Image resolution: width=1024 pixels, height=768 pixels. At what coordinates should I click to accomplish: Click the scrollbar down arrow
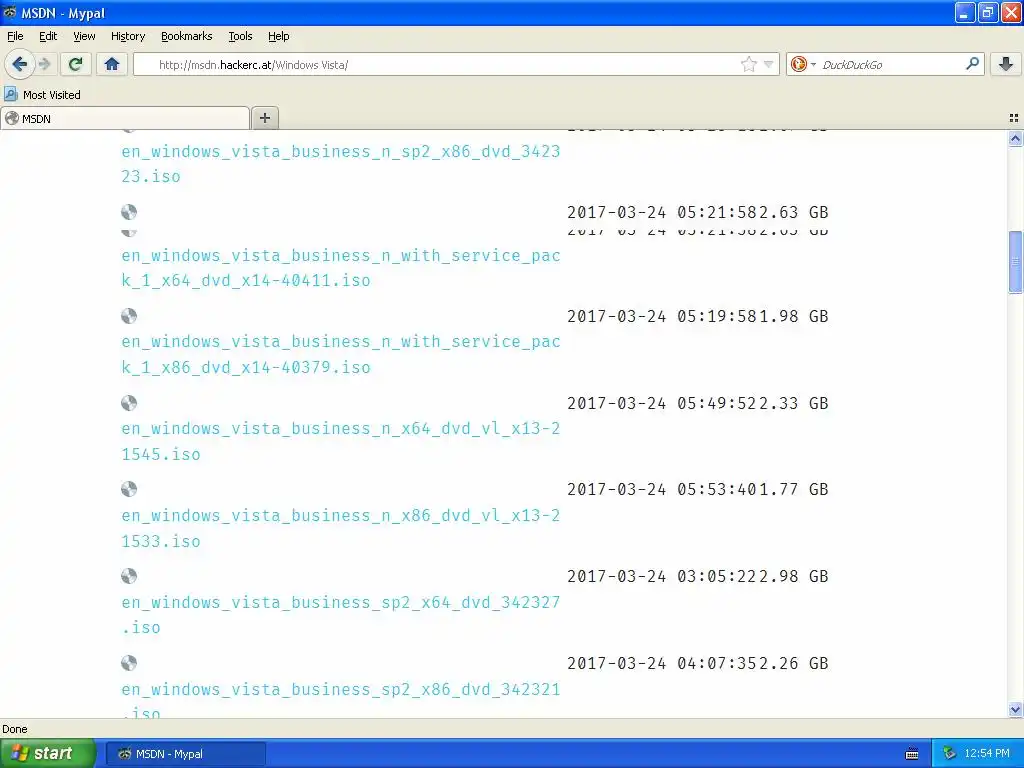point(1015,709)
